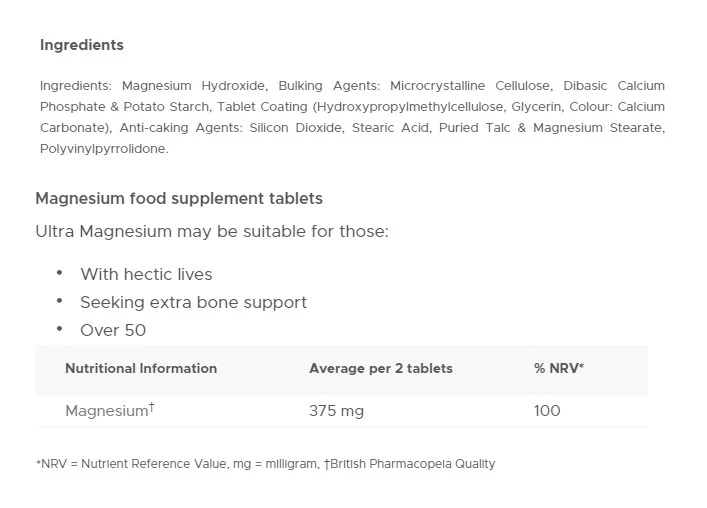
Task: Click the Ingredients heading
Action: tap(81, 45)
